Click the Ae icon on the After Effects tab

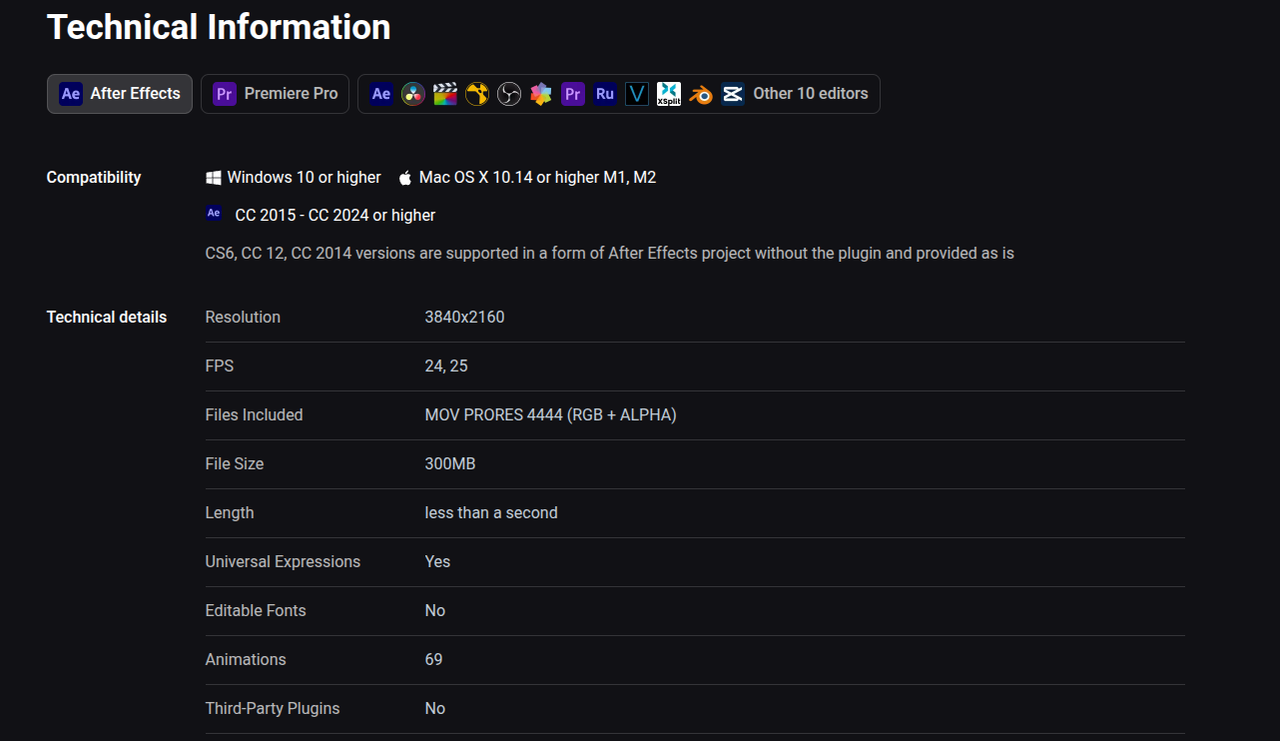pos(71,94)
